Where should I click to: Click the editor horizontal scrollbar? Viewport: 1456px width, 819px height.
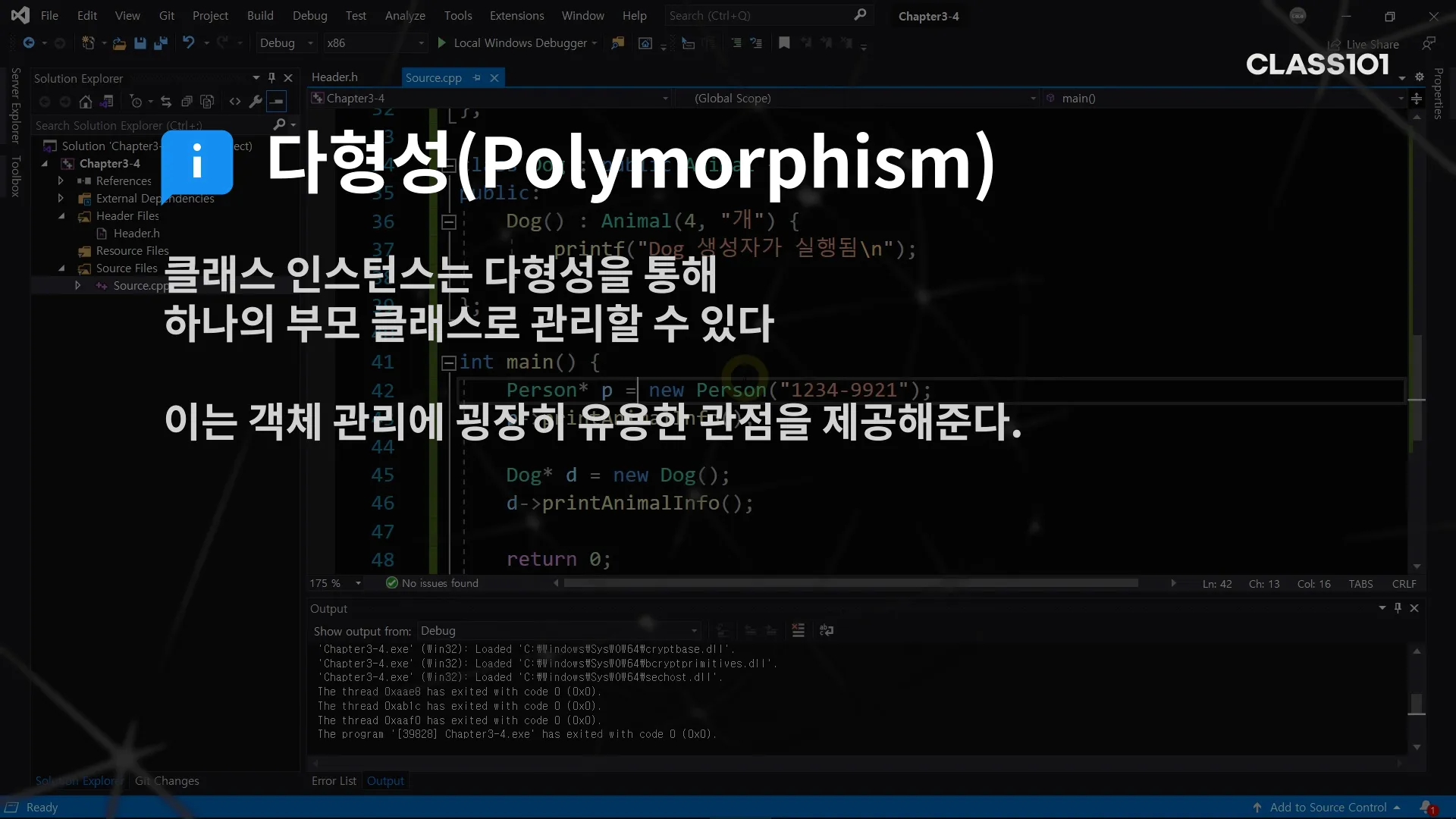coord(849,583)
